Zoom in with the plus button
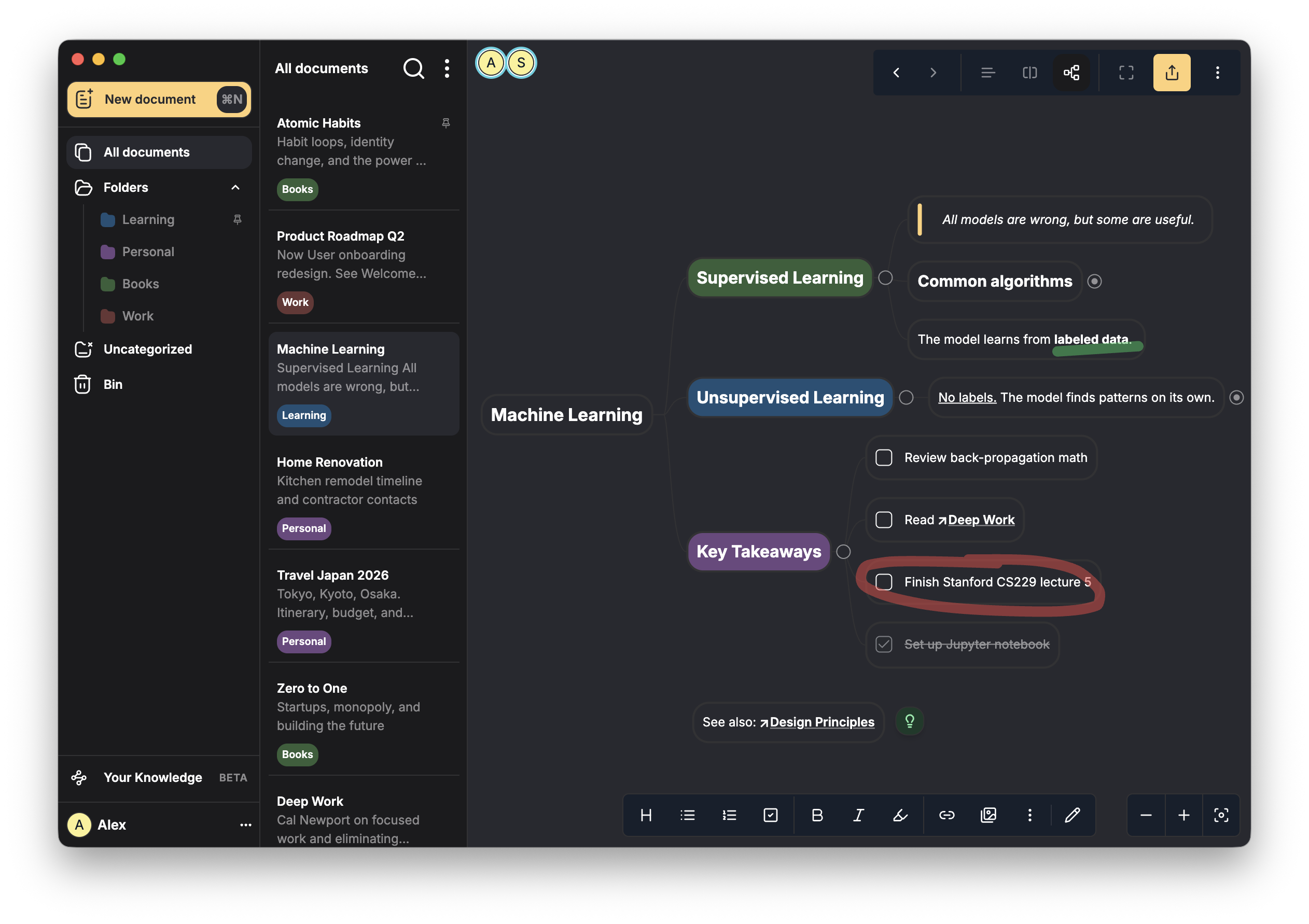The height and width of the screenshot is (924, 1309). pyautogui.click(x=1183, y=815)
